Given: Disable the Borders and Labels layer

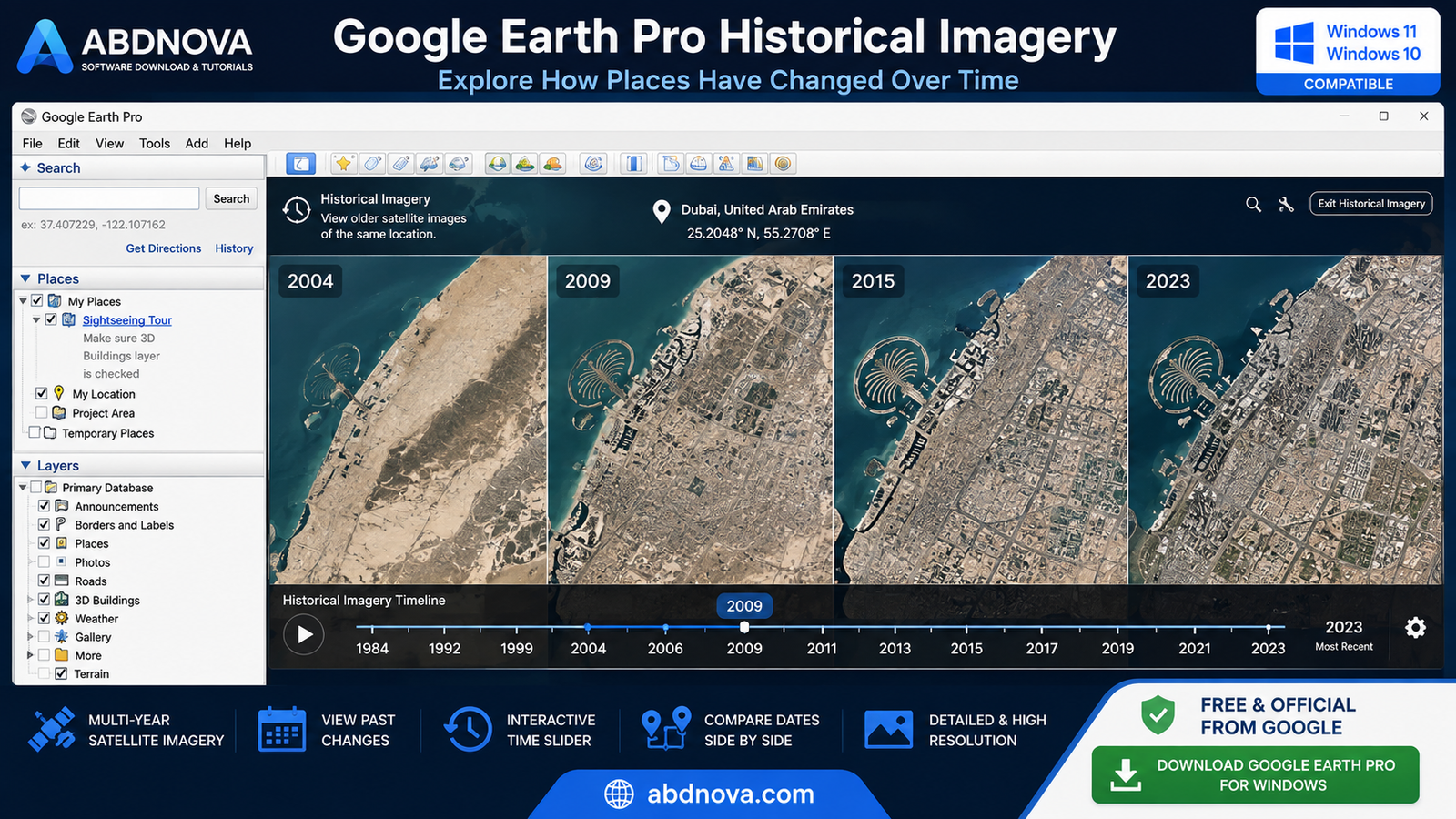Looking at the screenshot, I should [x=44, y=524].
